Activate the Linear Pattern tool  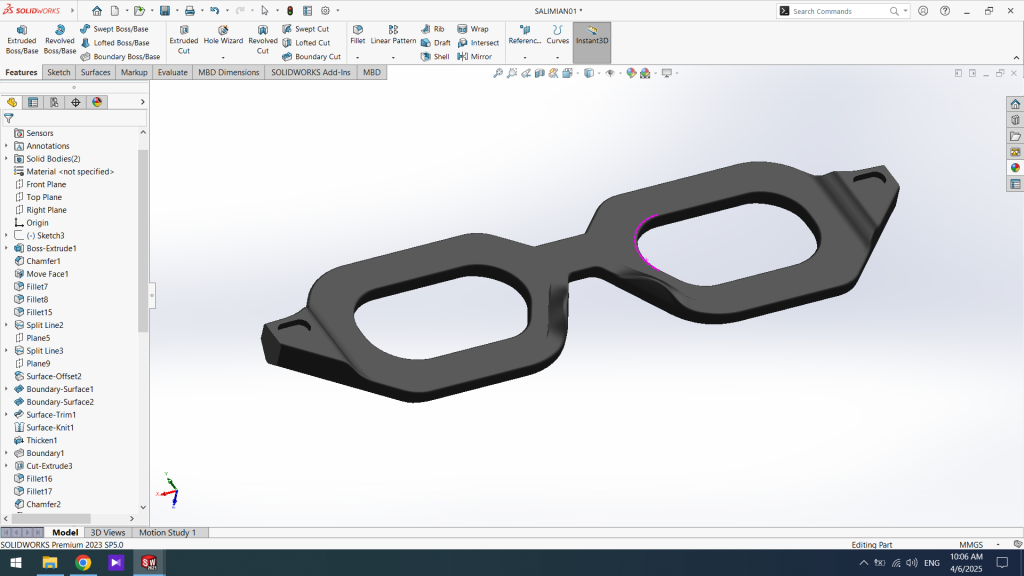point(393,35)
